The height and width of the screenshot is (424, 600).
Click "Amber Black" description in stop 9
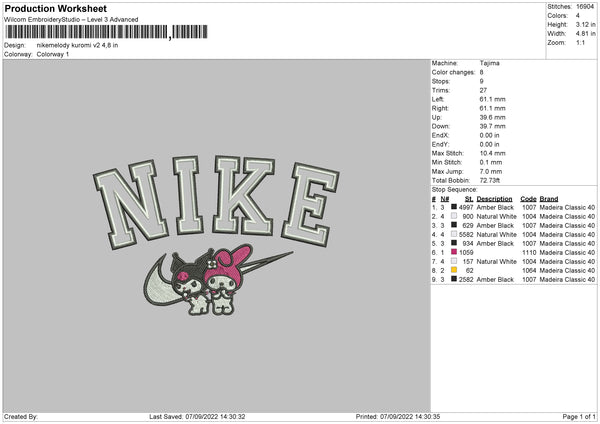point(495,280)
